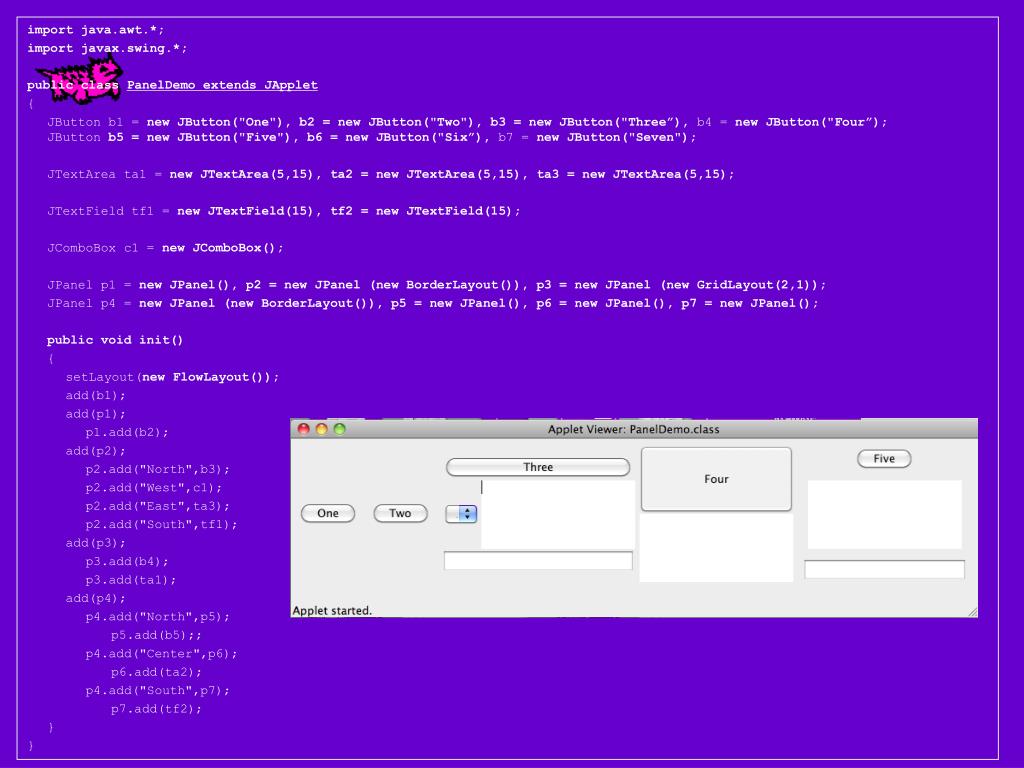Image resolution: width=1024 pixels, height=768 pixels.
Task: Click the "p3.add(ta1);" code line
Action: point(131,579)
